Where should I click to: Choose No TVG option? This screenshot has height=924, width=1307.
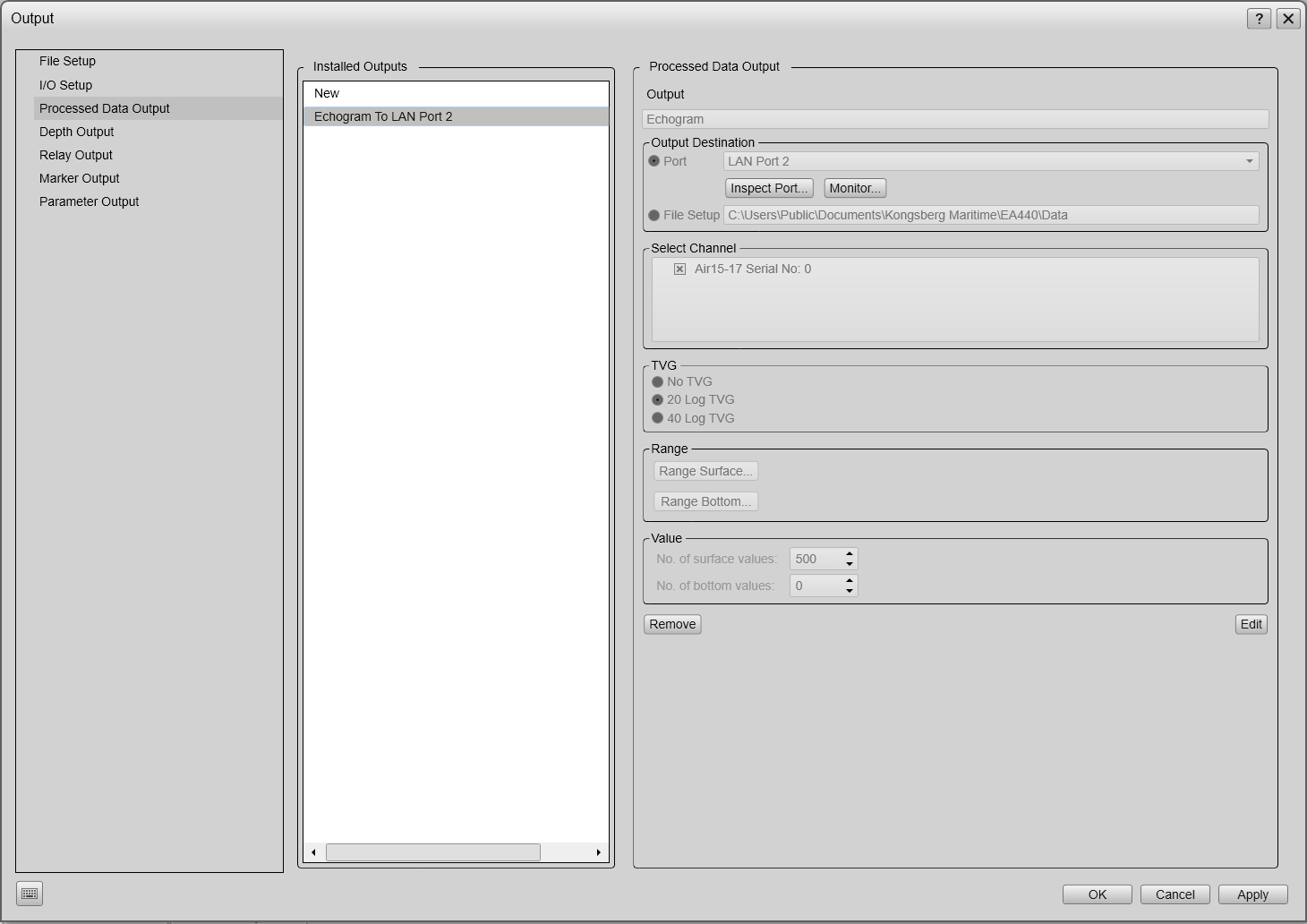tap(658, 381)
